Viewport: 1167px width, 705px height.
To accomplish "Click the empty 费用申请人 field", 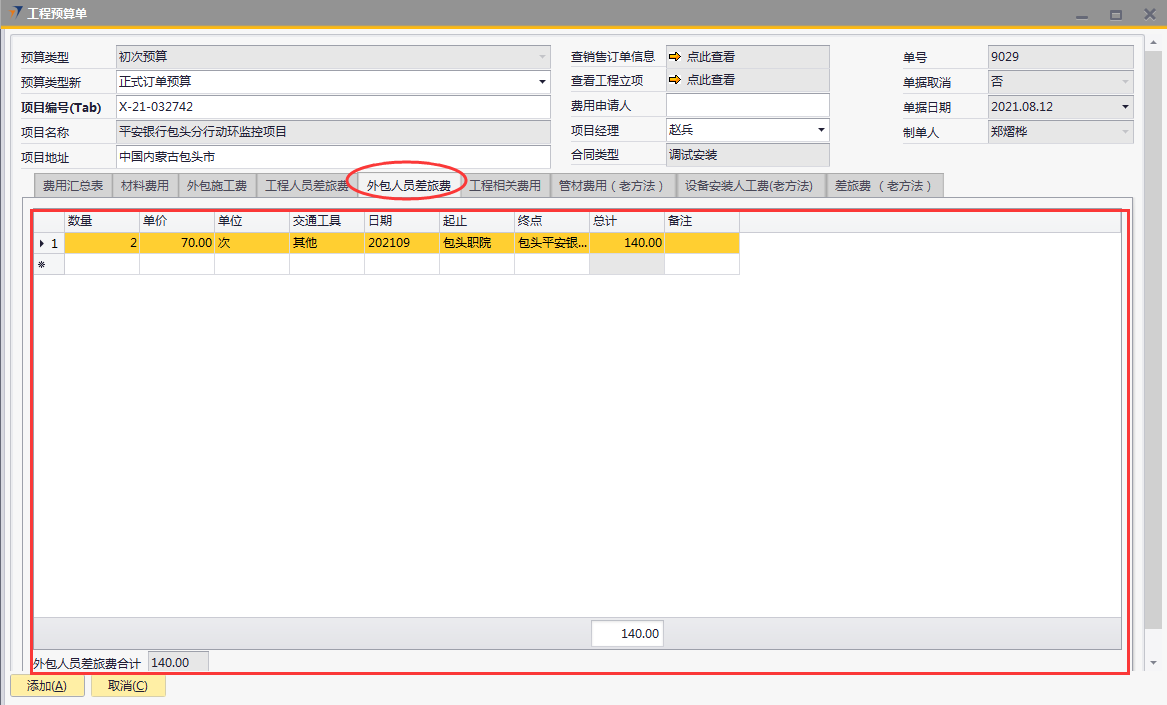I will click(x=747, y=105).
